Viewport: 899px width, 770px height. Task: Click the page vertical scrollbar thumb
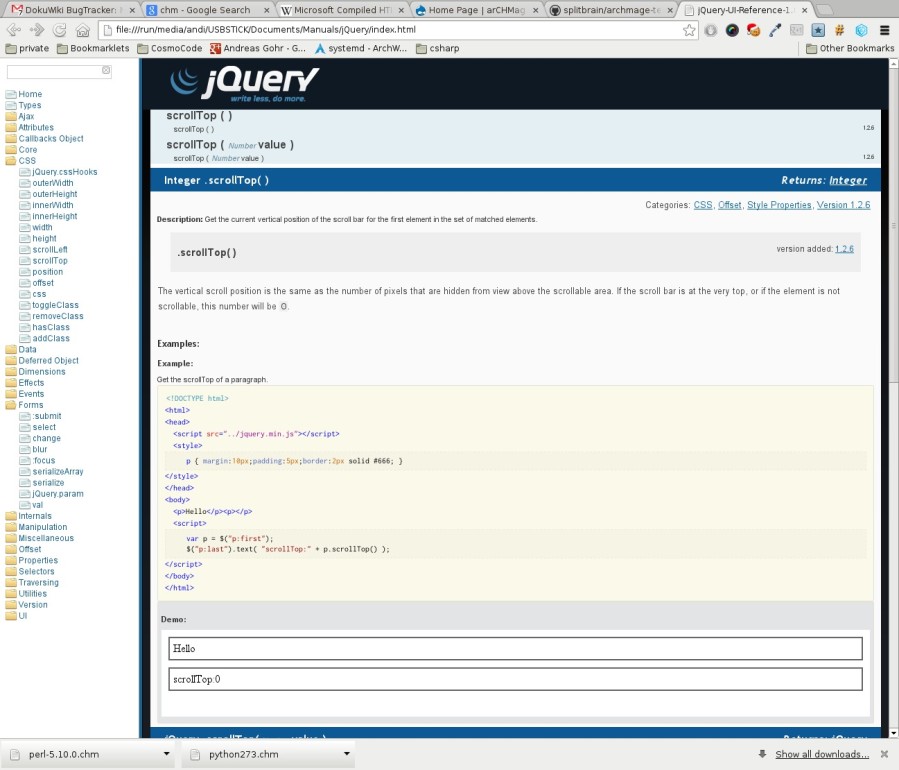click(x=893, y=224)
